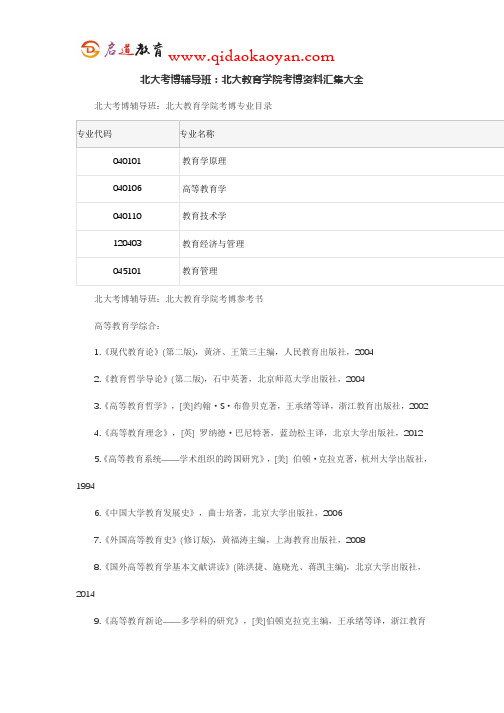The width and height of the screenshot is (504, 713).
Task: Click the 高等教育学综合 subheading
Action: coord(127,326)
